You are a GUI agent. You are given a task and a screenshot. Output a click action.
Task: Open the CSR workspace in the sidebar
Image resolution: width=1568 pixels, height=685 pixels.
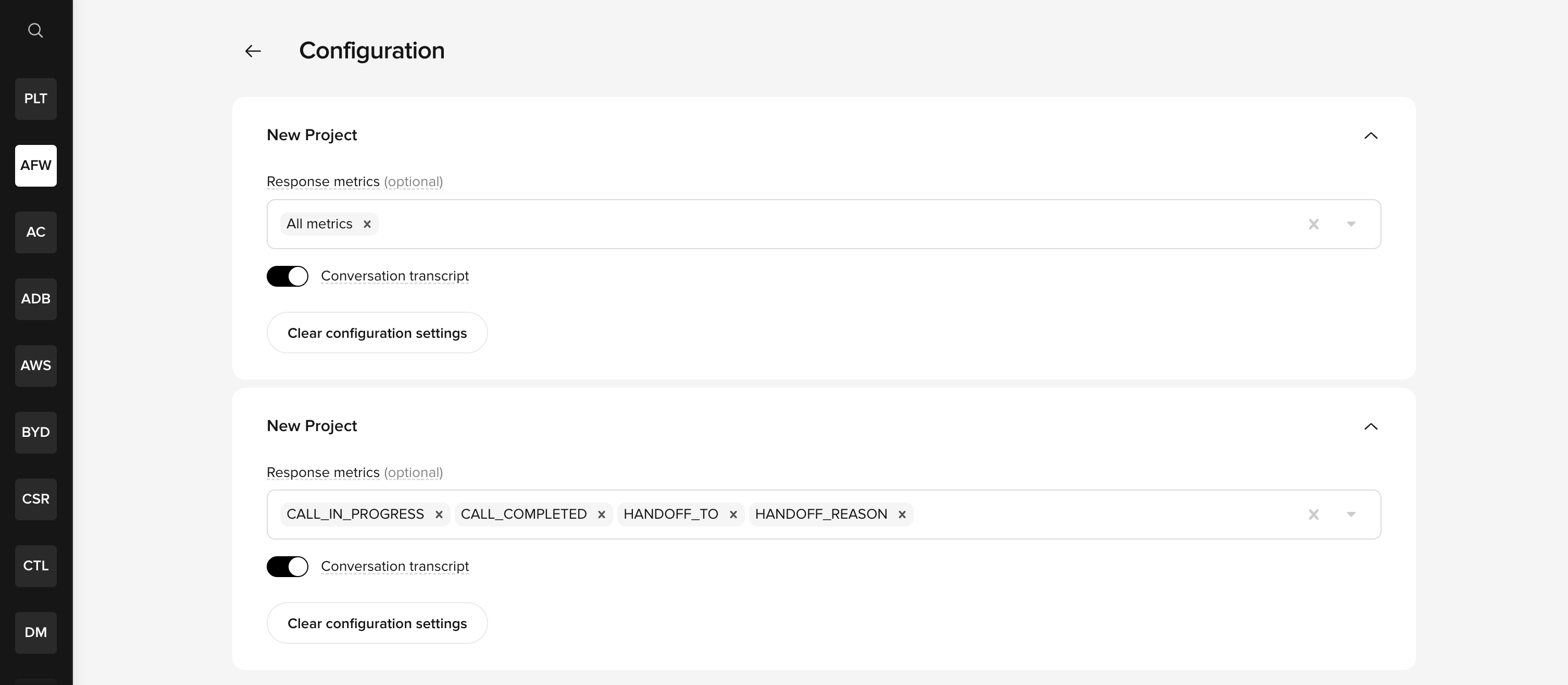(x=35, y=499)
